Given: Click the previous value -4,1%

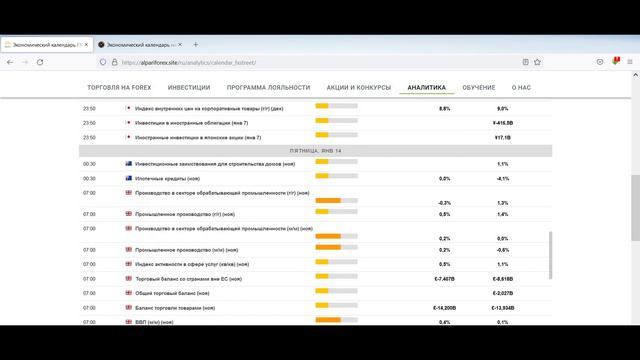Looking at the screenshot, I should [502, 178].
